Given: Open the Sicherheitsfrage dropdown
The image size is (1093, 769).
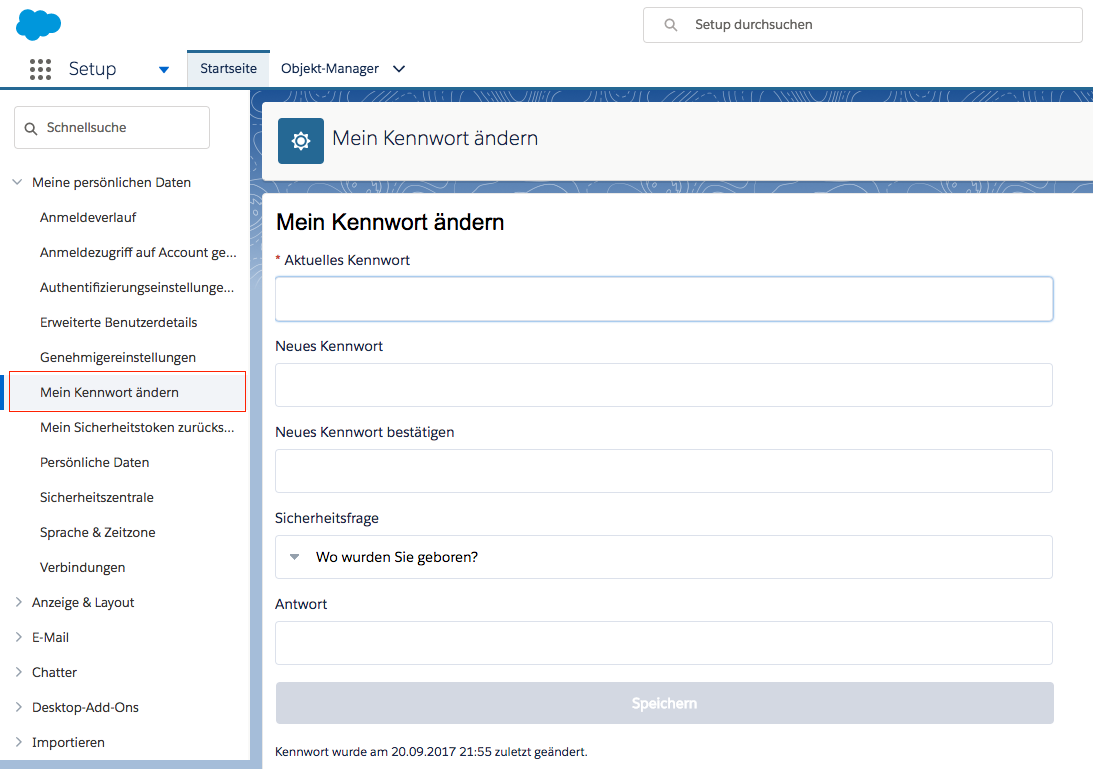Looking at the screenshot, I should point(664,557).
